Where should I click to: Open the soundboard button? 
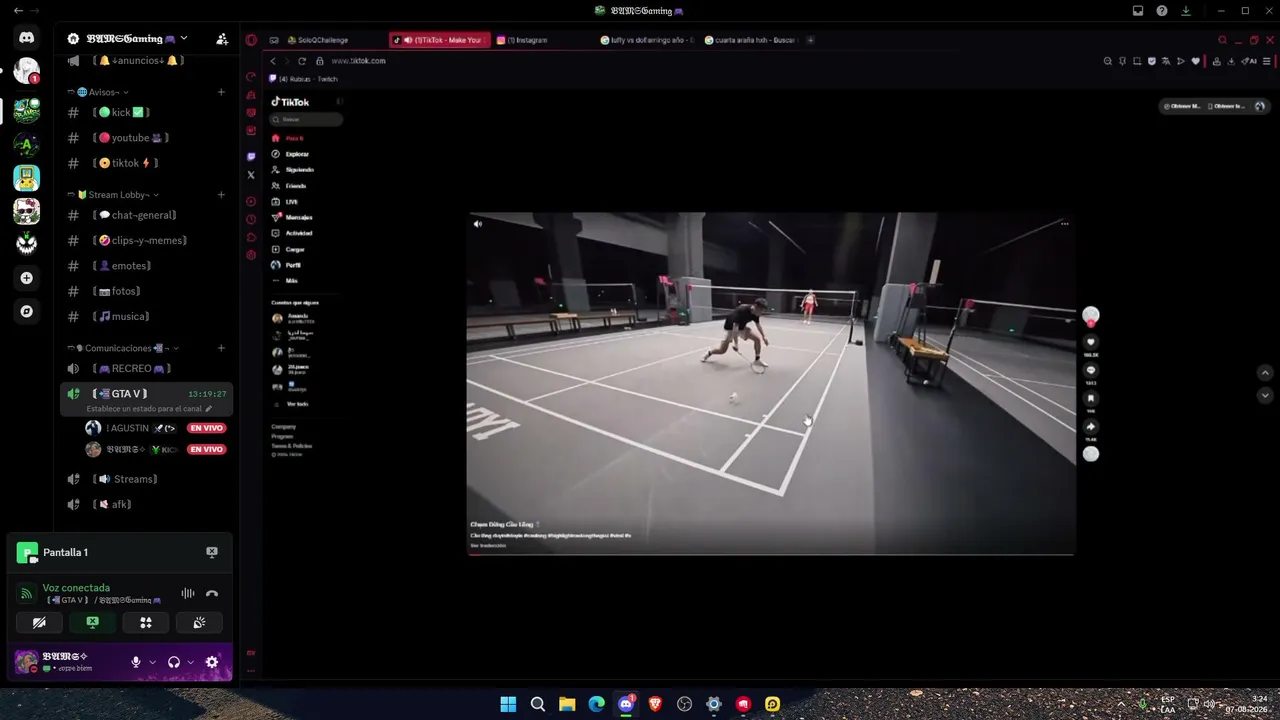click(199, 622)
